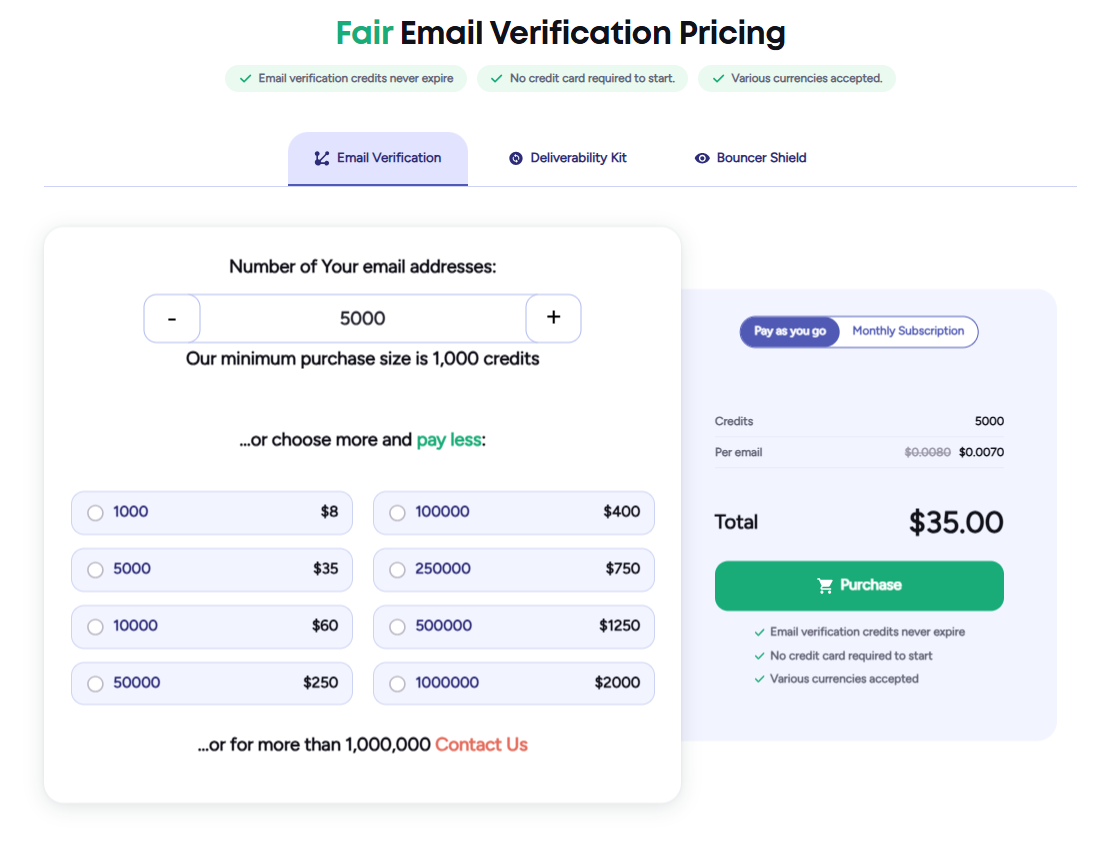Click the plus button to increase credits

(553, 318)
